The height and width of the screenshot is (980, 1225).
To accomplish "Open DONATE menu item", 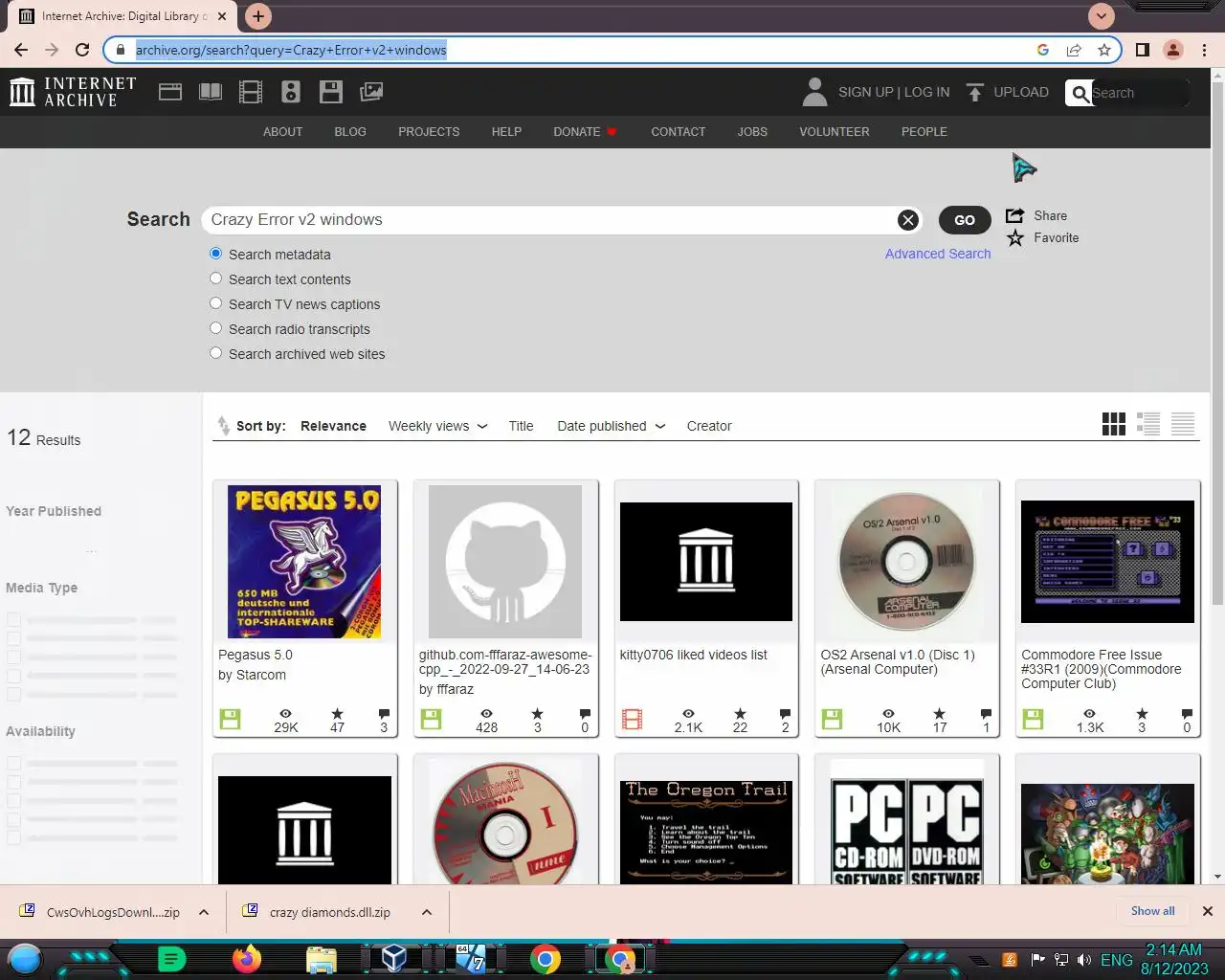I will coord(585,132).
